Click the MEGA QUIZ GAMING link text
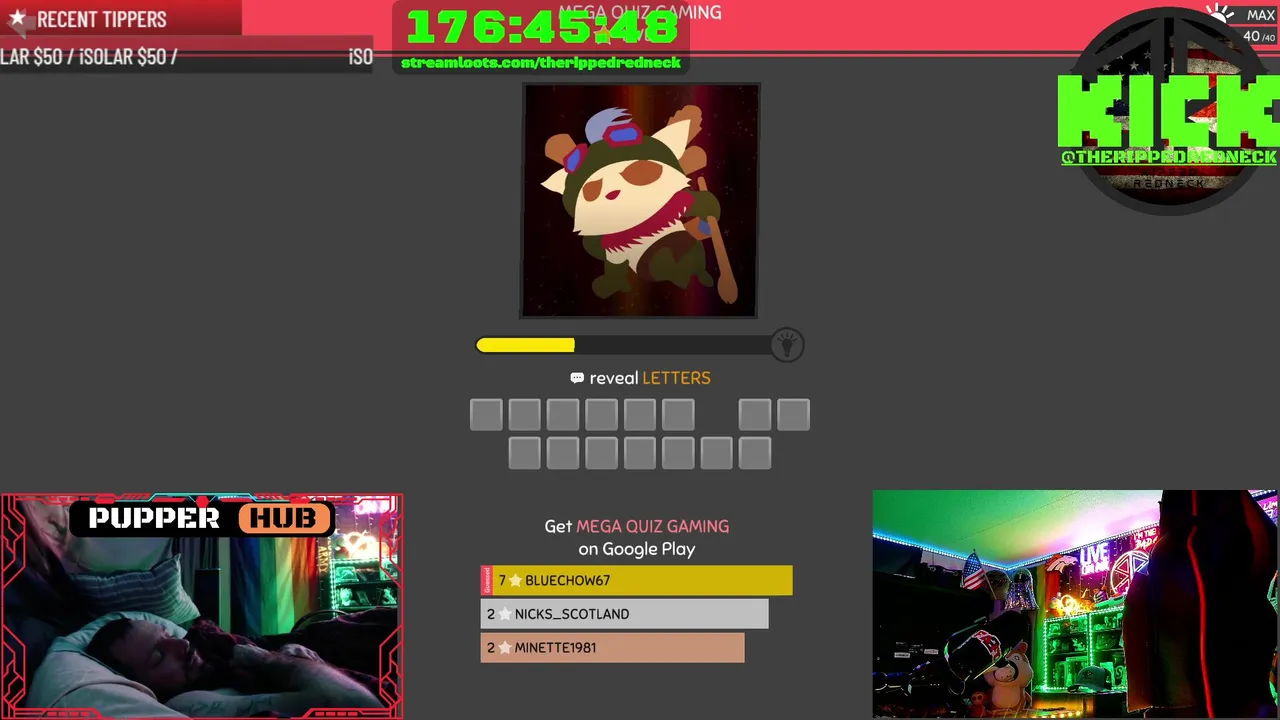This screenshot has height=720, width=1280. click(x=652, y=526)
